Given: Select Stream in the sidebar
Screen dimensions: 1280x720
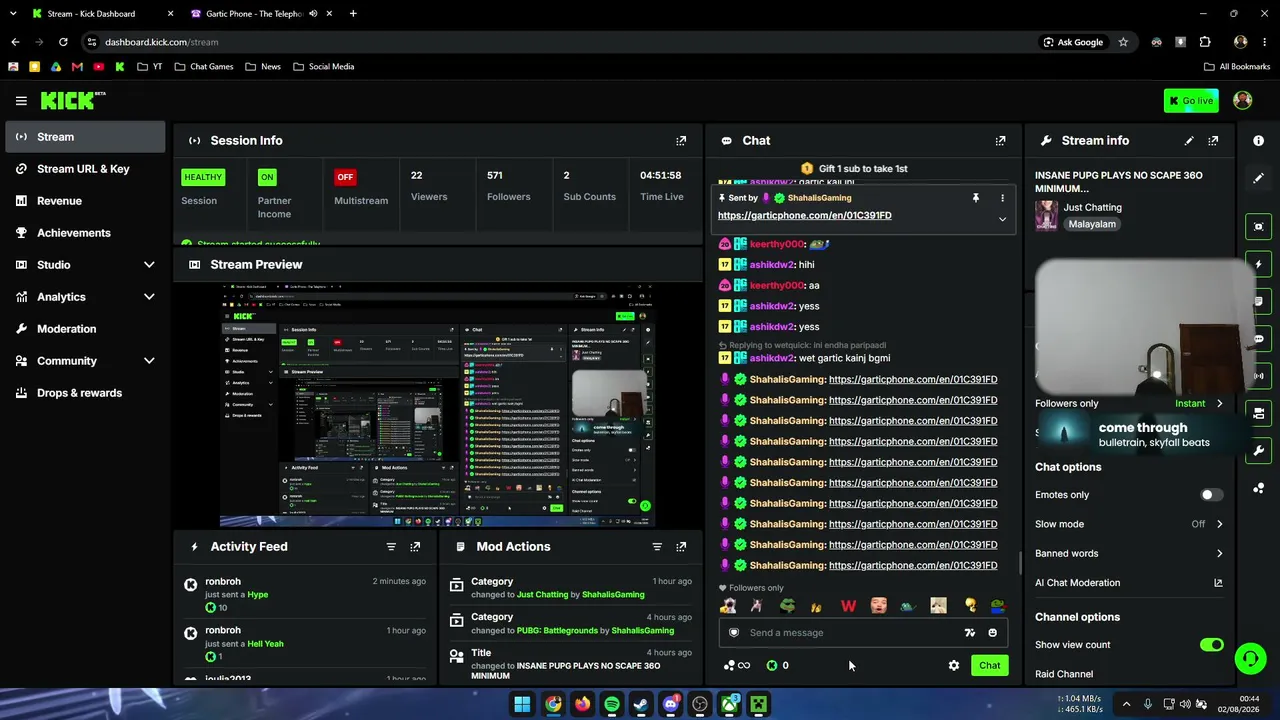Looking at the screenshot, I should [x=85, y=137].
